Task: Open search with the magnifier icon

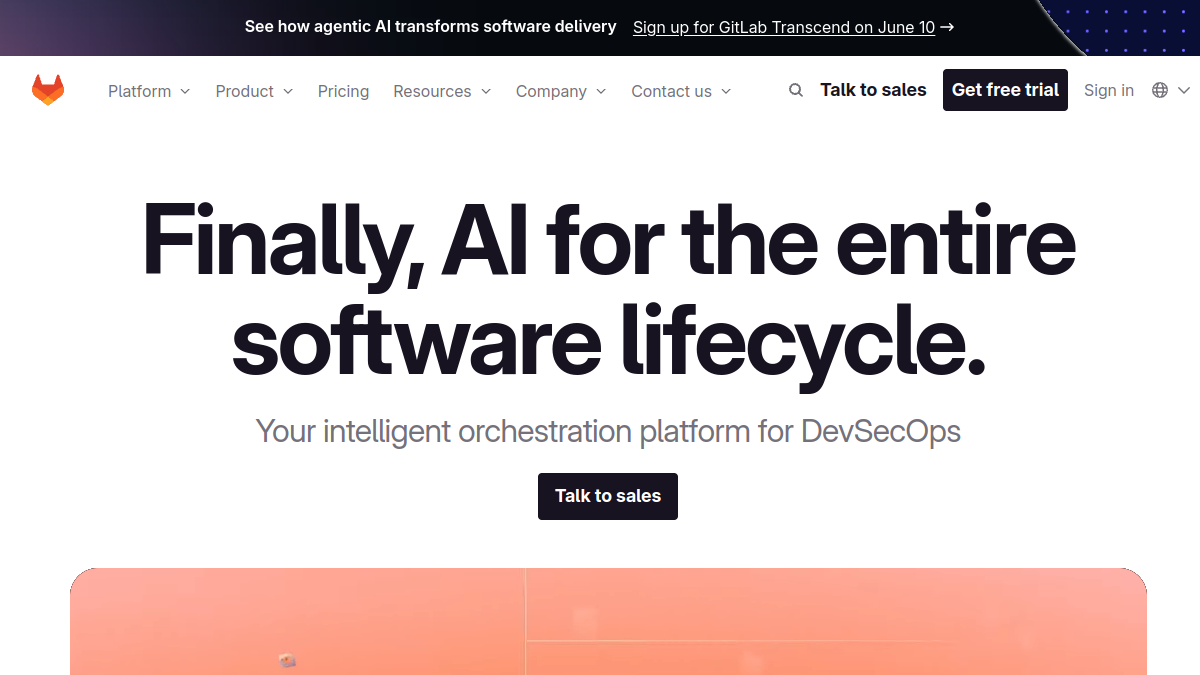Action: 796,90
